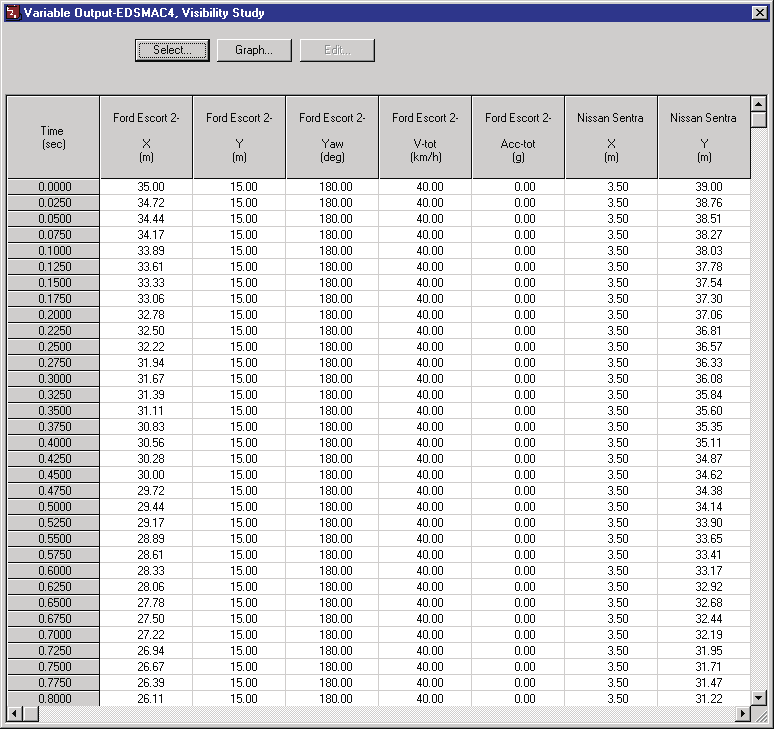The width and height of the screenshot is (774, 729).
Task: Select row header 0.0250
Action: click(x=53, y=203)
